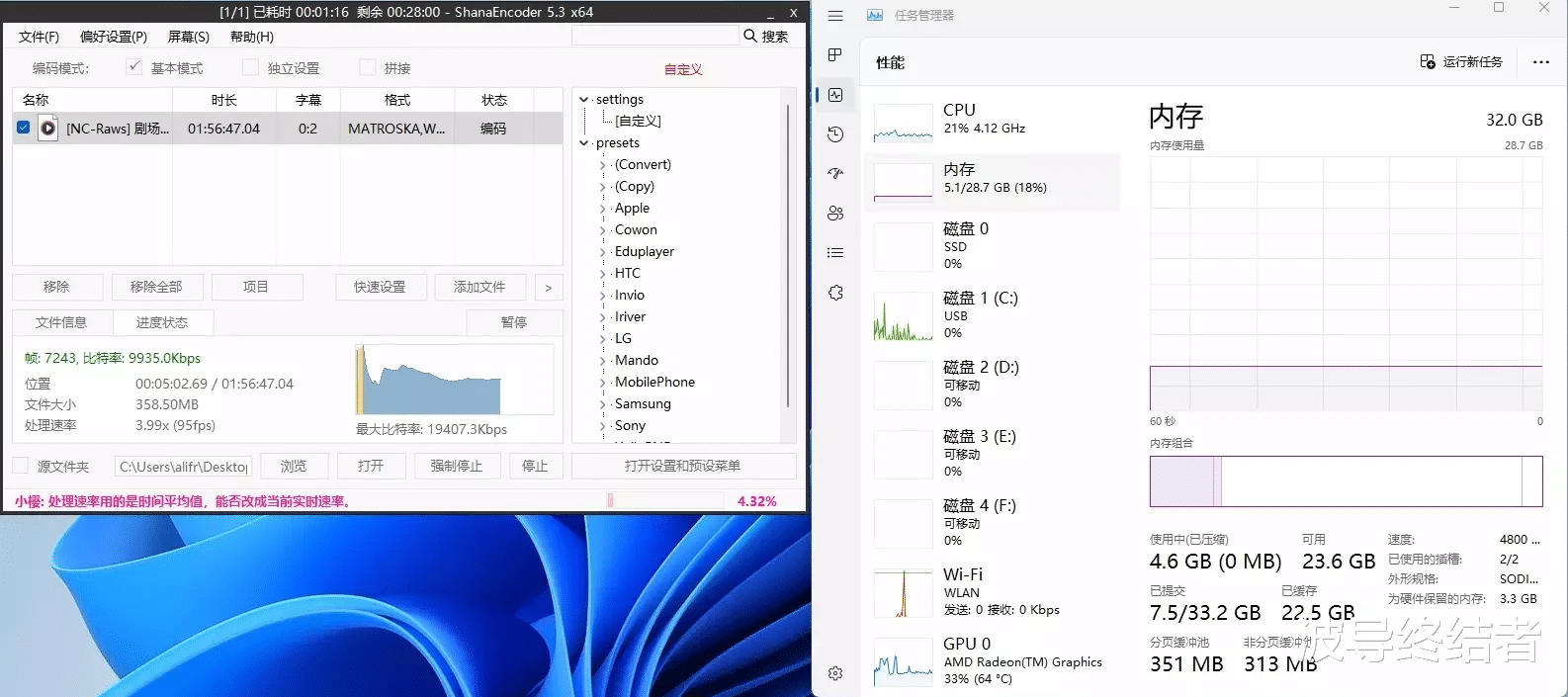Open the Screen (屏幕) menu
Viewport: 1568px width, 697px height.
[x=189, y=37]
